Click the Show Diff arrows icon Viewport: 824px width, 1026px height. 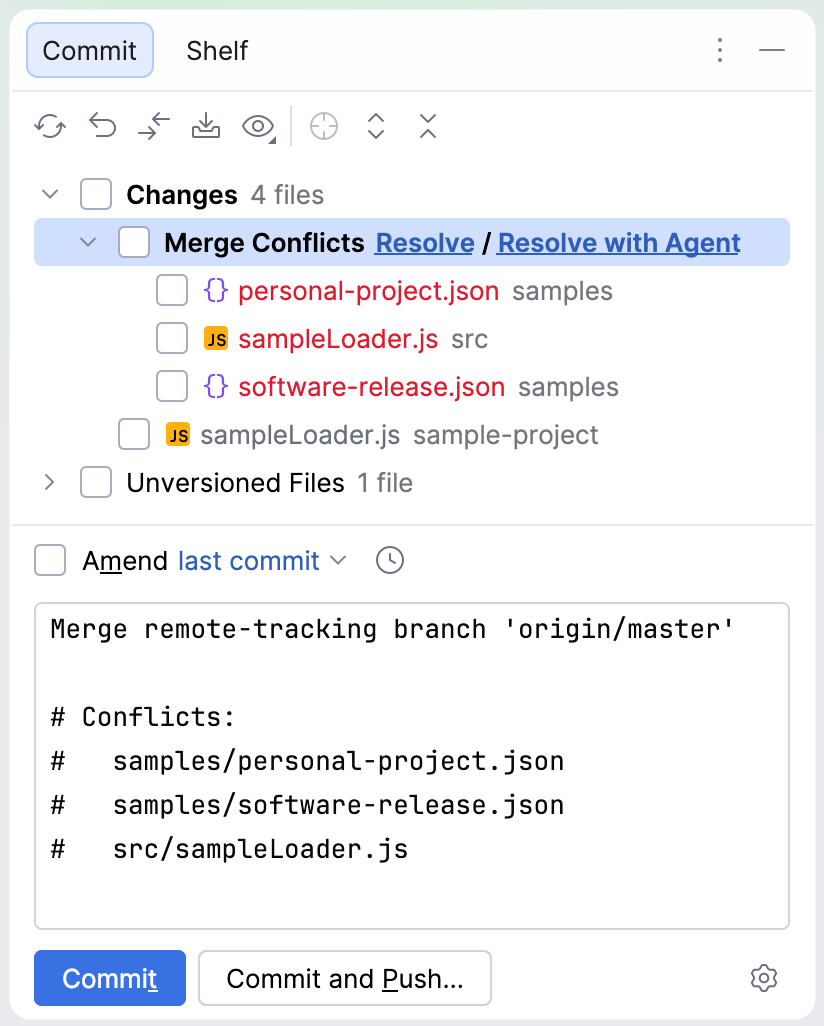[154, 126]
